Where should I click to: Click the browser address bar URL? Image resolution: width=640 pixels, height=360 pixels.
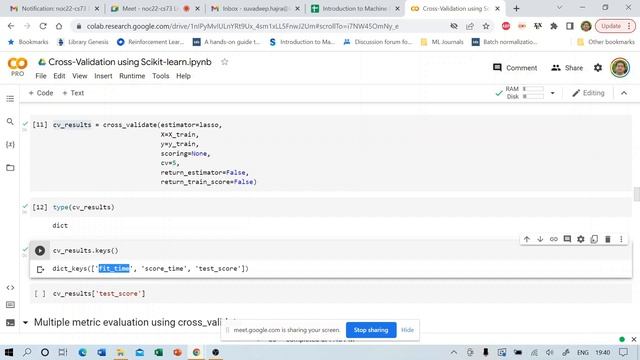tap(242, 26)
